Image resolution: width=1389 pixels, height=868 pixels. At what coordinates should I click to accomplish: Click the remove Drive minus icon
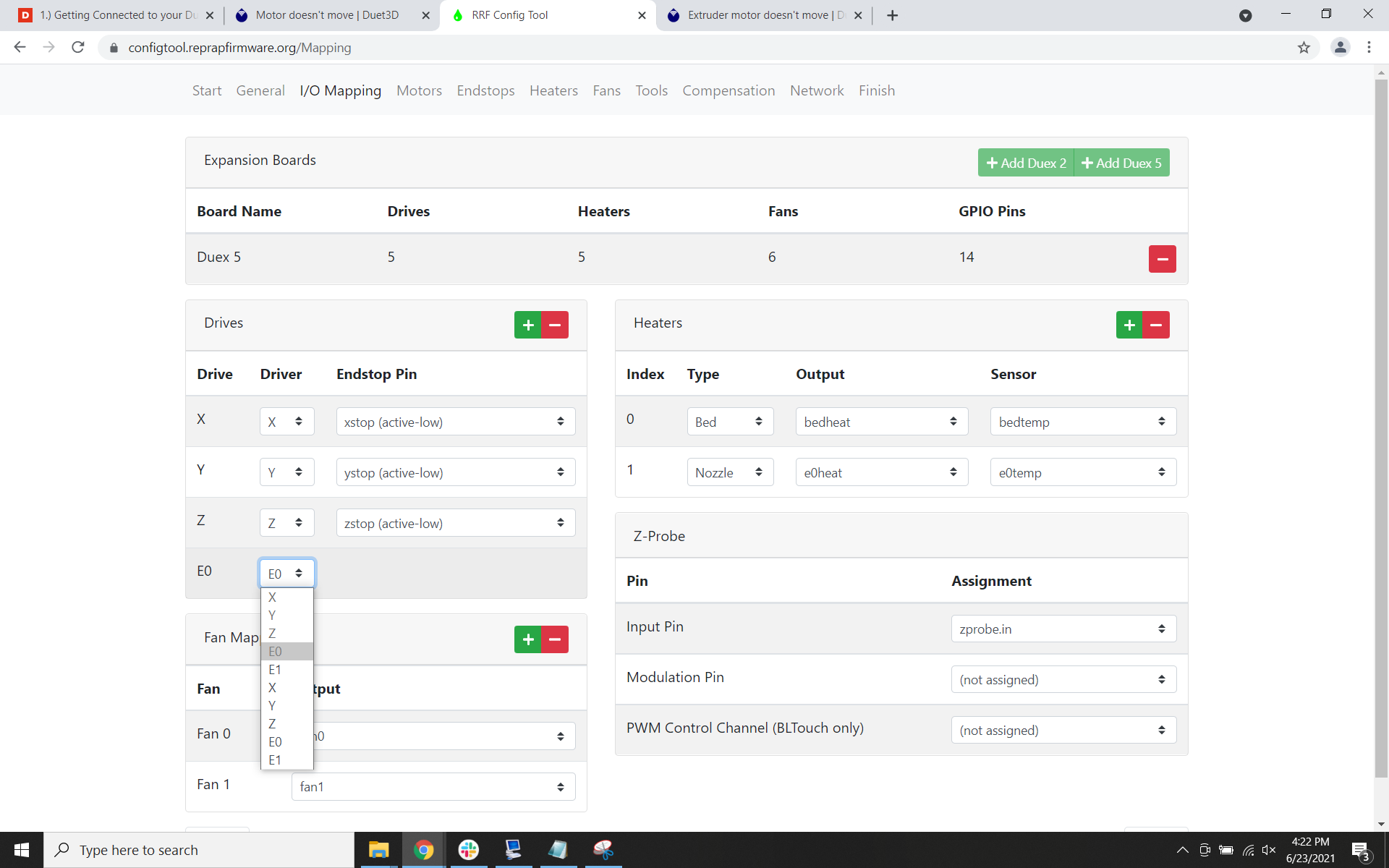pos(554,324)
